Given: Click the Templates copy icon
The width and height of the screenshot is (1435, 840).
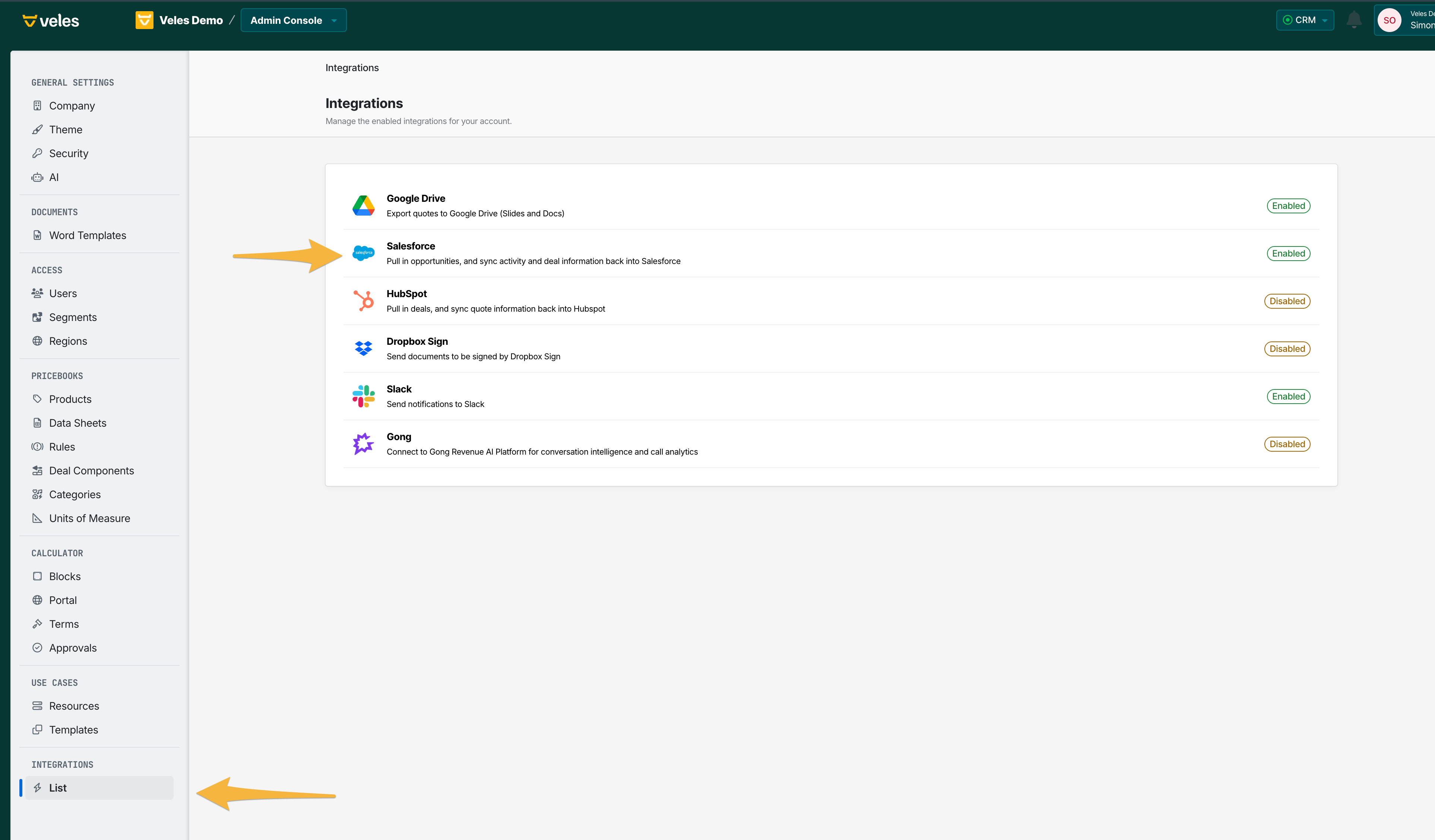Looking at the screenshot, I should (x=38, y=730).
